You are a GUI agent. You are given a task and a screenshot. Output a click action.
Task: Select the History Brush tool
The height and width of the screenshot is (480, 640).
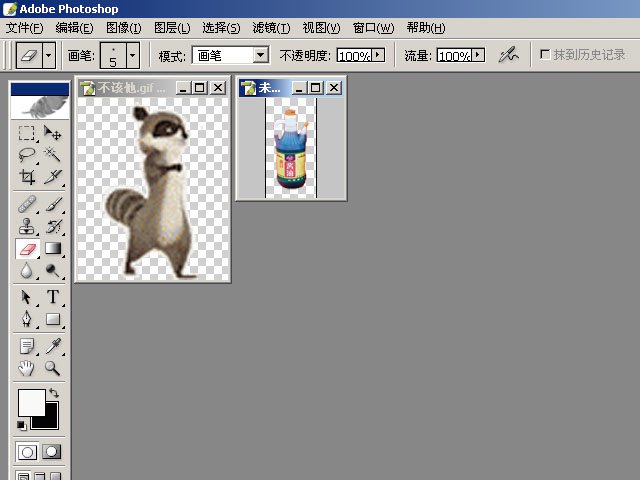52,226
